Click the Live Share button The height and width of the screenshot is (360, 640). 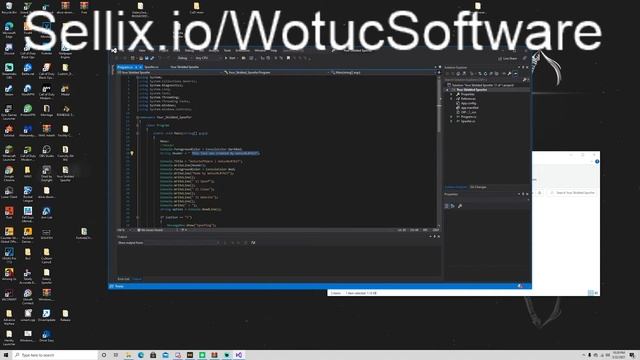click(508, 59)
